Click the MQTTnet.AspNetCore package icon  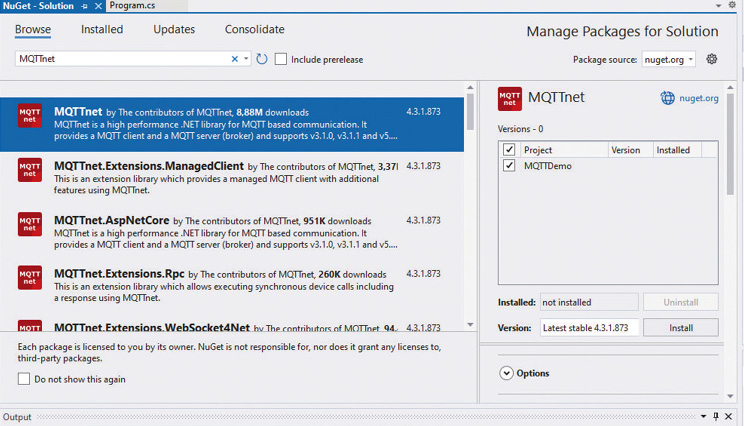(30, 224)
